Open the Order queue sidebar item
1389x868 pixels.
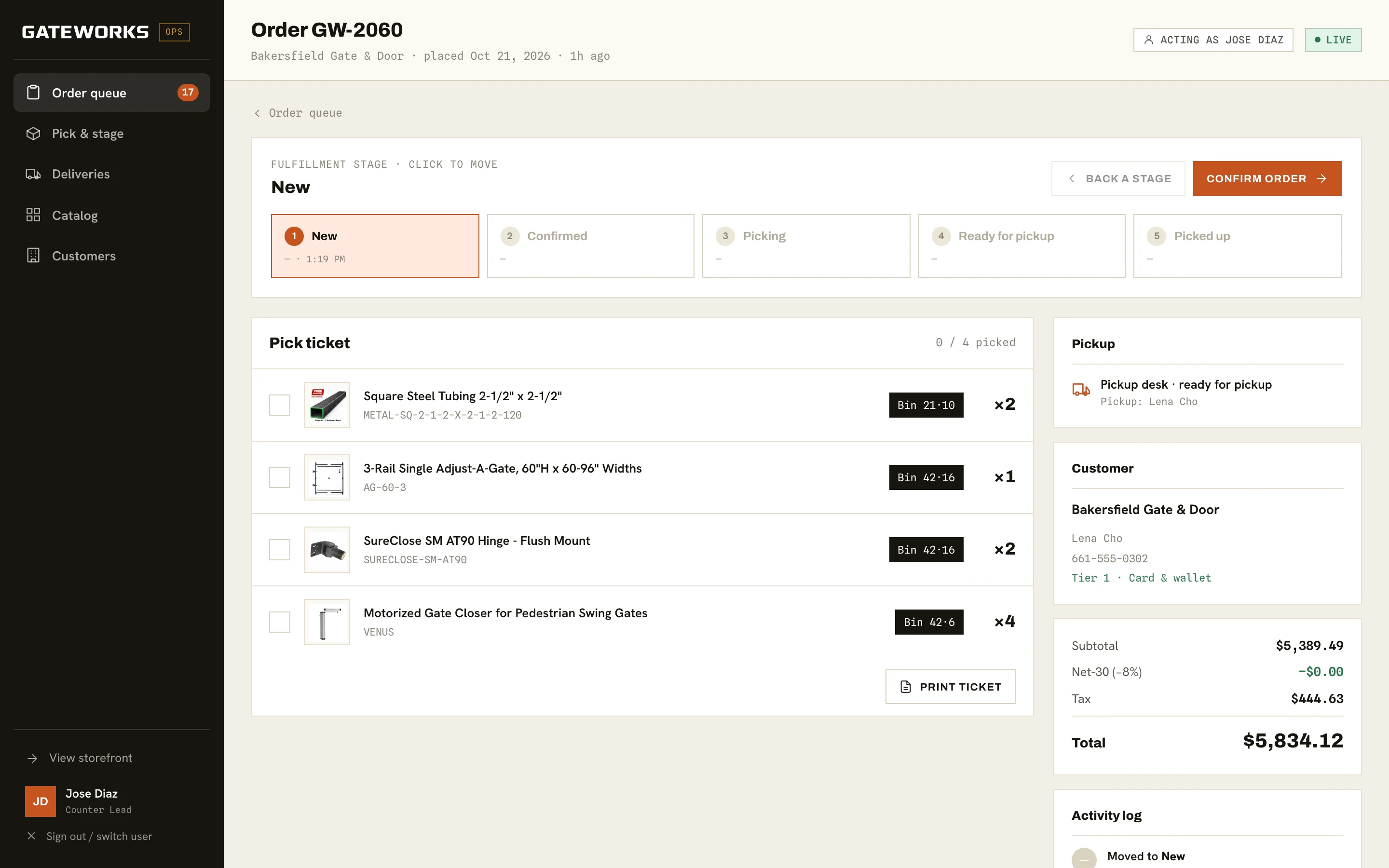point(111,93)
